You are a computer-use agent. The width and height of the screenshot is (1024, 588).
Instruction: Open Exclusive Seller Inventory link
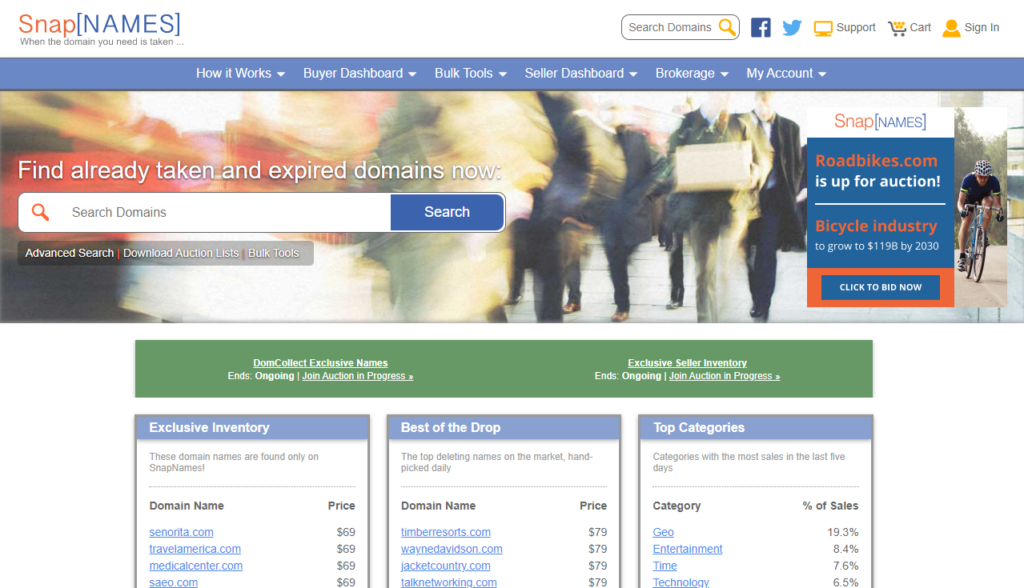(x=687, y=363)
